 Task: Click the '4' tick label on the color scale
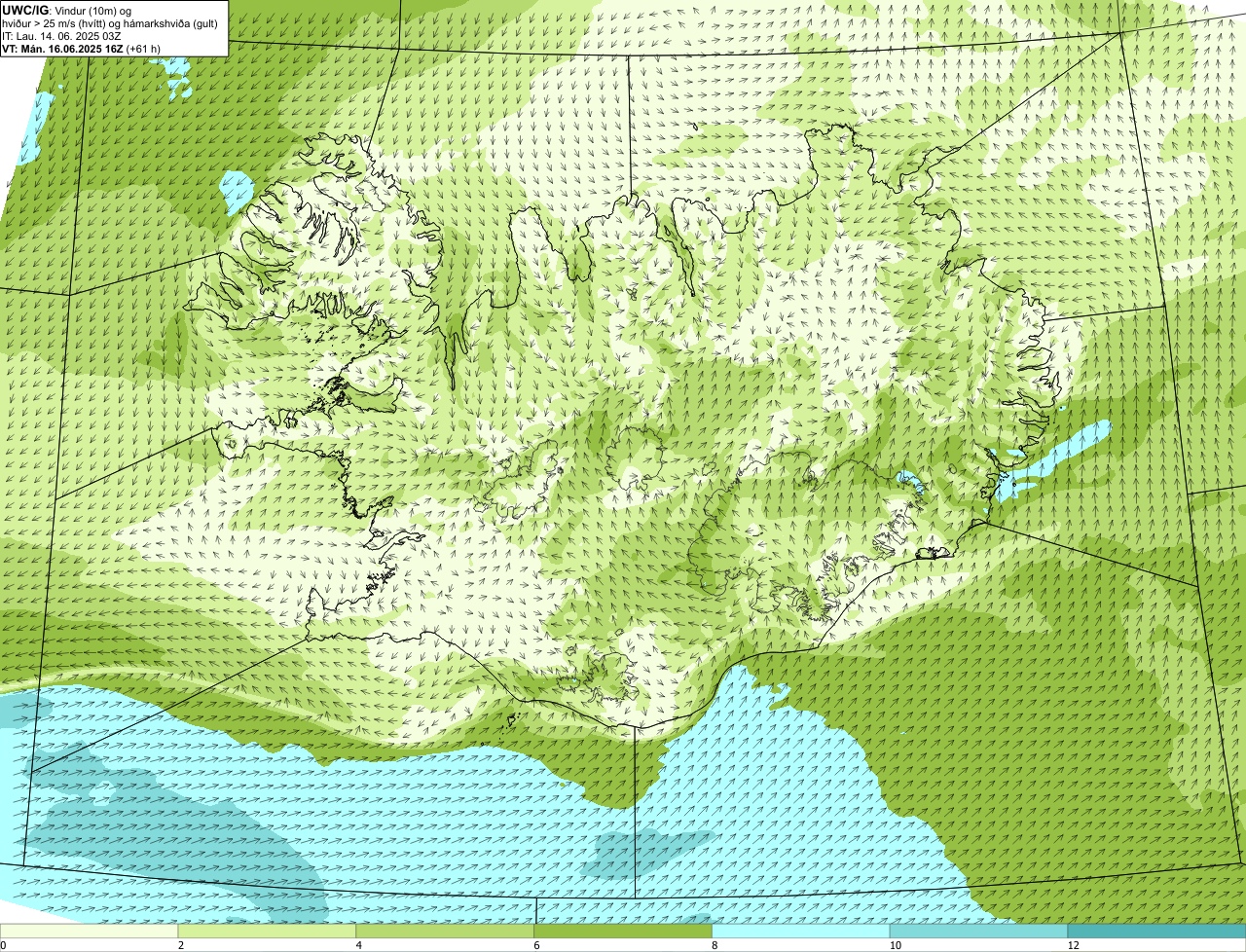[x=359, y=945]
